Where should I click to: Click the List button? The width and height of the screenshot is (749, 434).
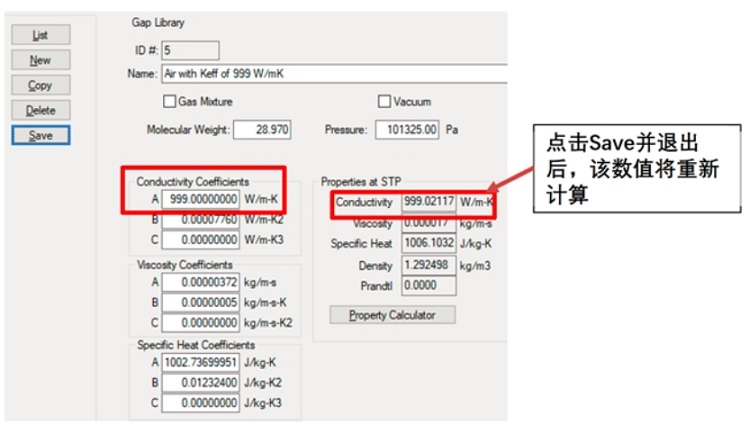tap(40, 35)
